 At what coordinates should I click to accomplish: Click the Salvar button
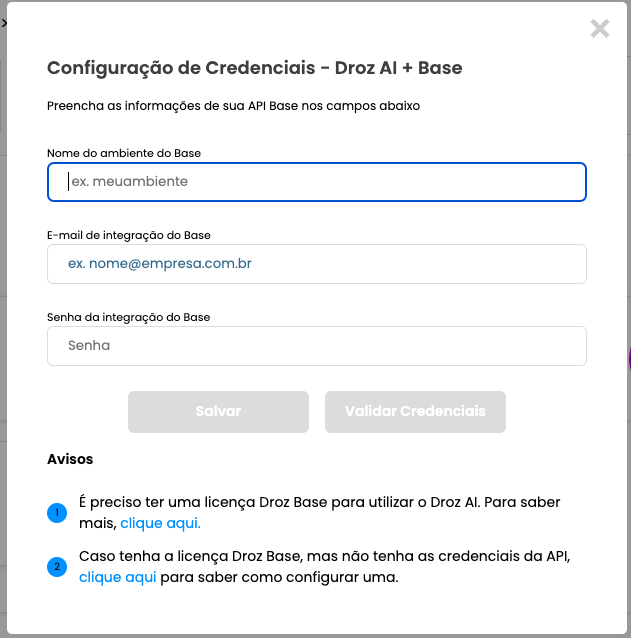[x=218, y=412]
